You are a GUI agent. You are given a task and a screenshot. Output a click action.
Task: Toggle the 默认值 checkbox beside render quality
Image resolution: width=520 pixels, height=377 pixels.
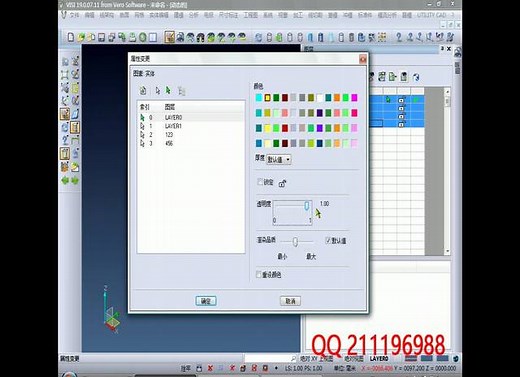(x=328, y=240)
